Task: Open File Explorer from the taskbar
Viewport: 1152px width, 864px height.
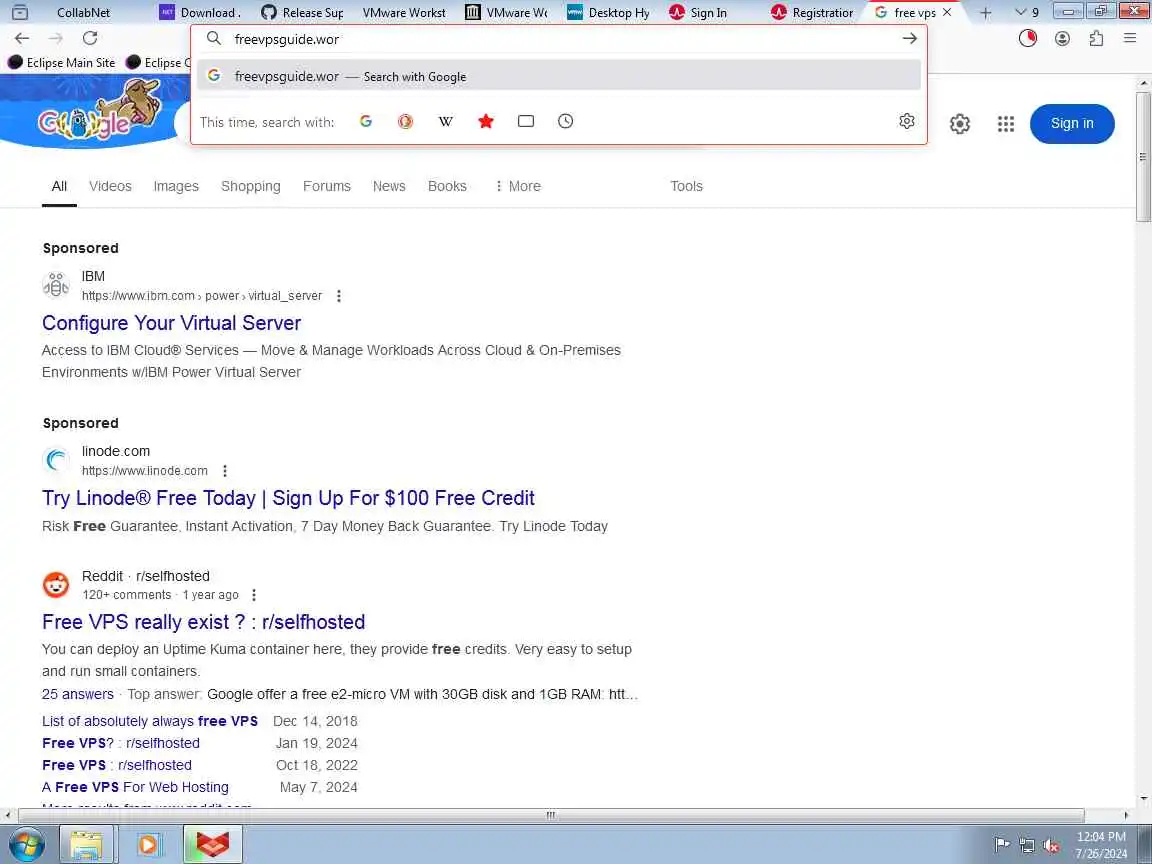Action: pos(86,845)
